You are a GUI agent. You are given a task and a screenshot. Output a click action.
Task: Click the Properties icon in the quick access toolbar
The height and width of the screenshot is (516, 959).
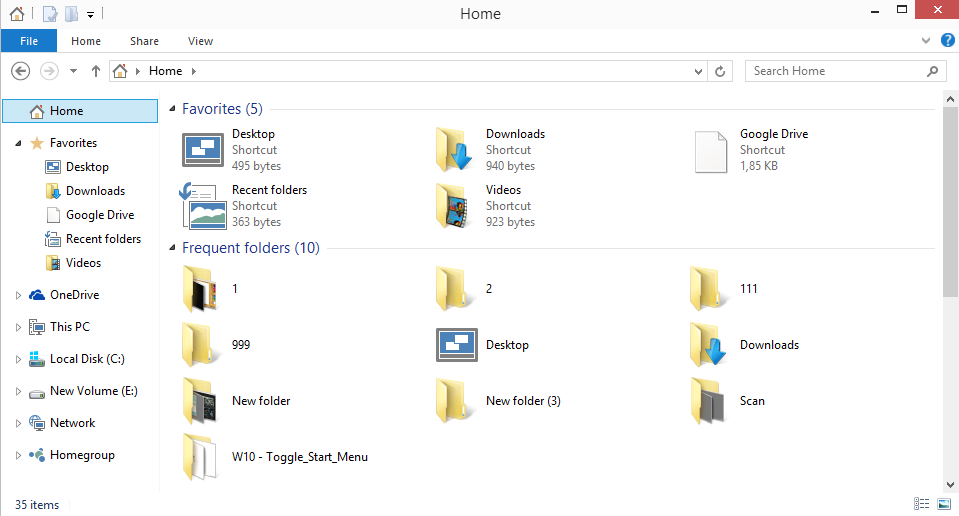click(50, 13)
